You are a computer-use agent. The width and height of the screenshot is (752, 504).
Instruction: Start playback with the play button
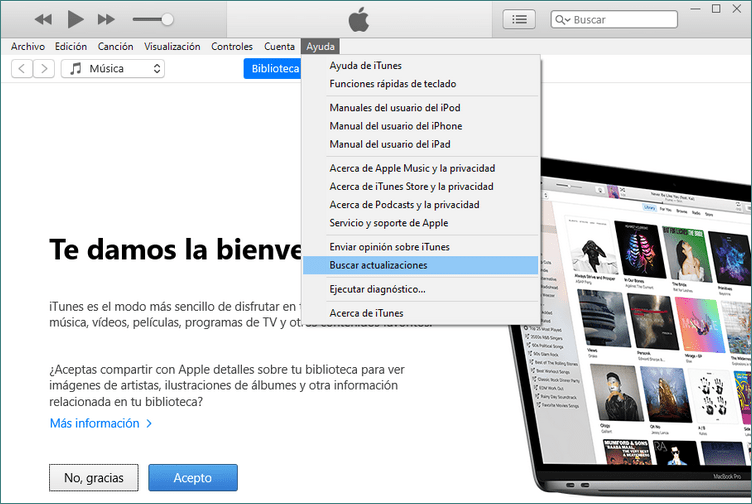point(75,20)
